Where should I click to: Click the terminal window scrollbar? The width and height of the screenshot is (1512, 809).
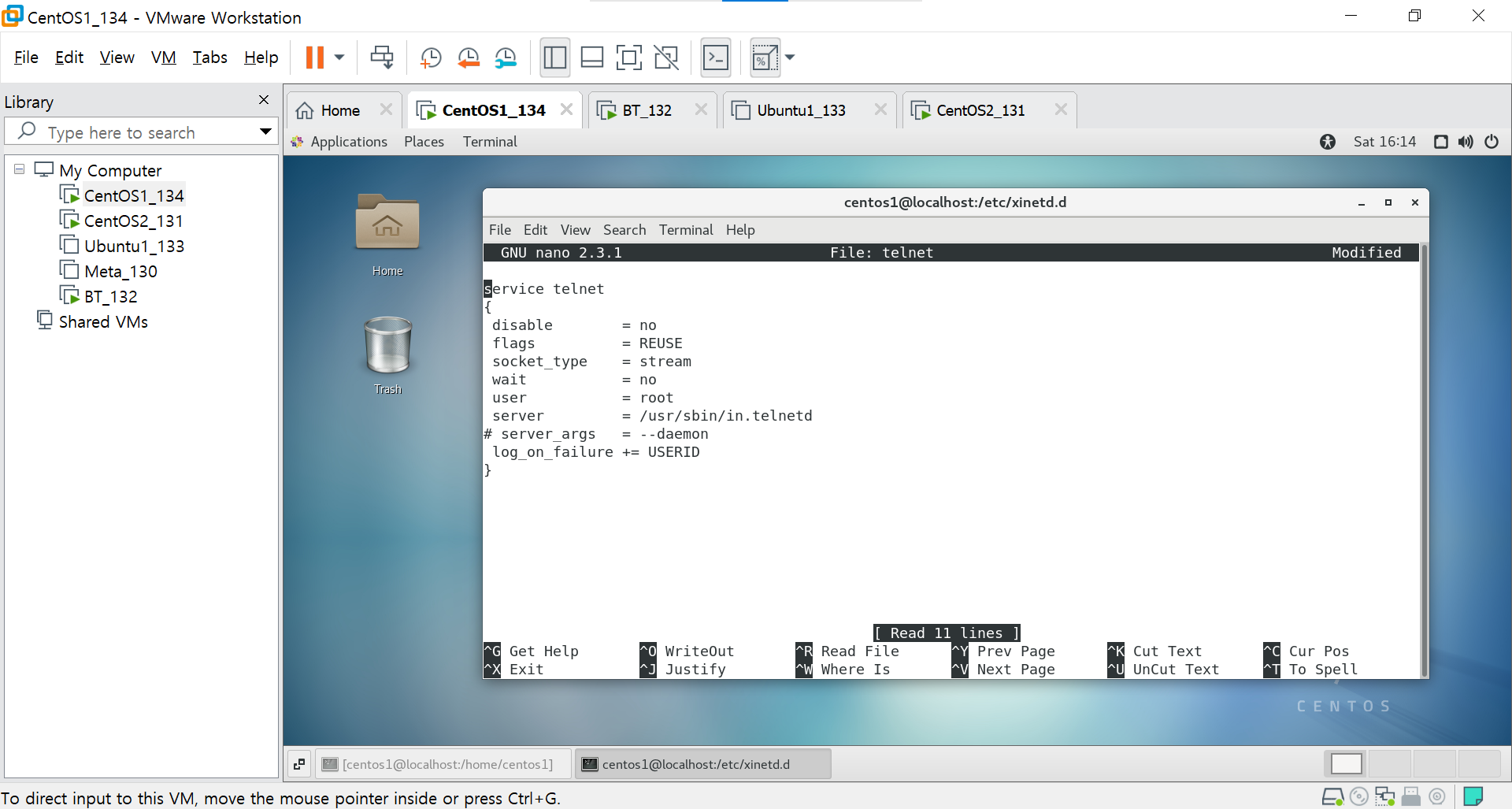click(x=1424, y=460)
